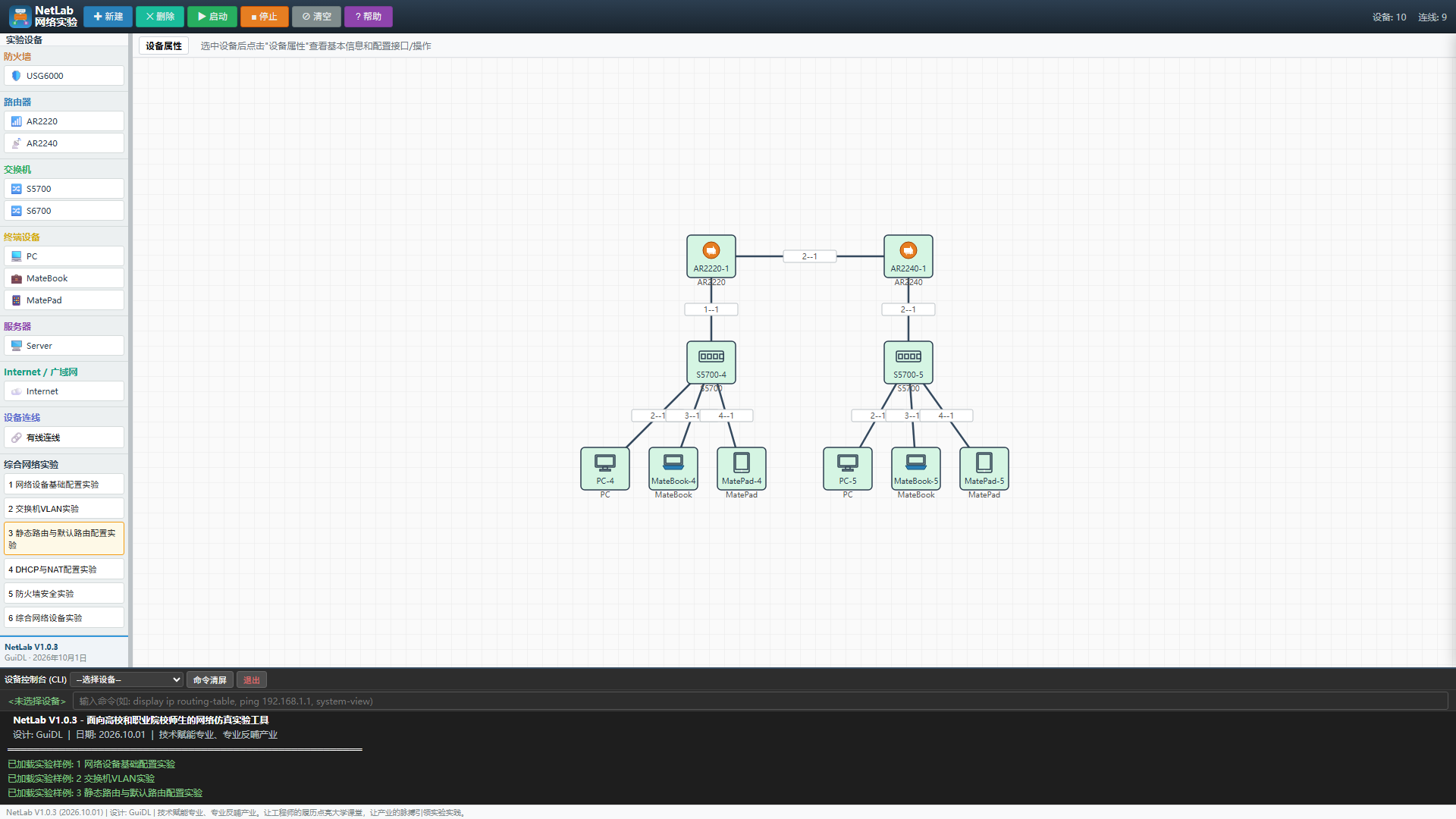Select the AR2240-1 router node
Viewport: 1456px width, 819px height.
(908, 256)
